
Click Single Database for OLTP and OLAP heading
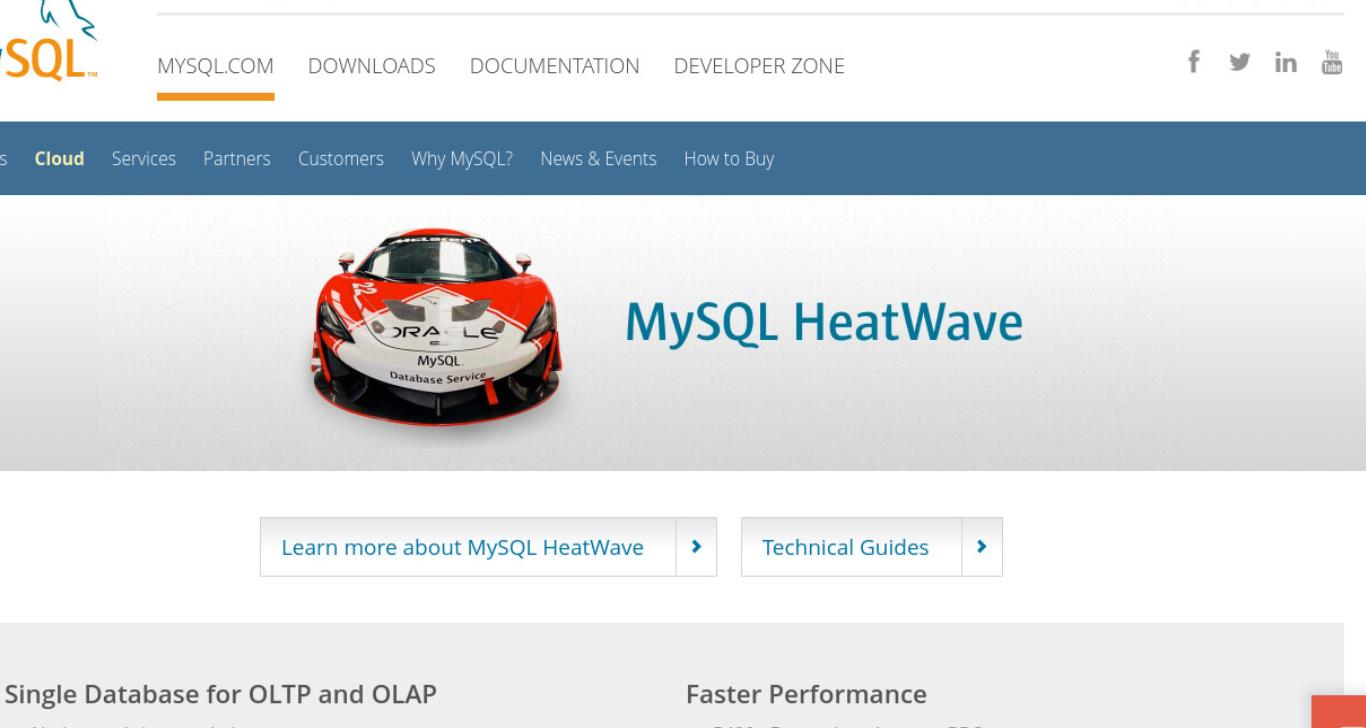tap(222, 694)
